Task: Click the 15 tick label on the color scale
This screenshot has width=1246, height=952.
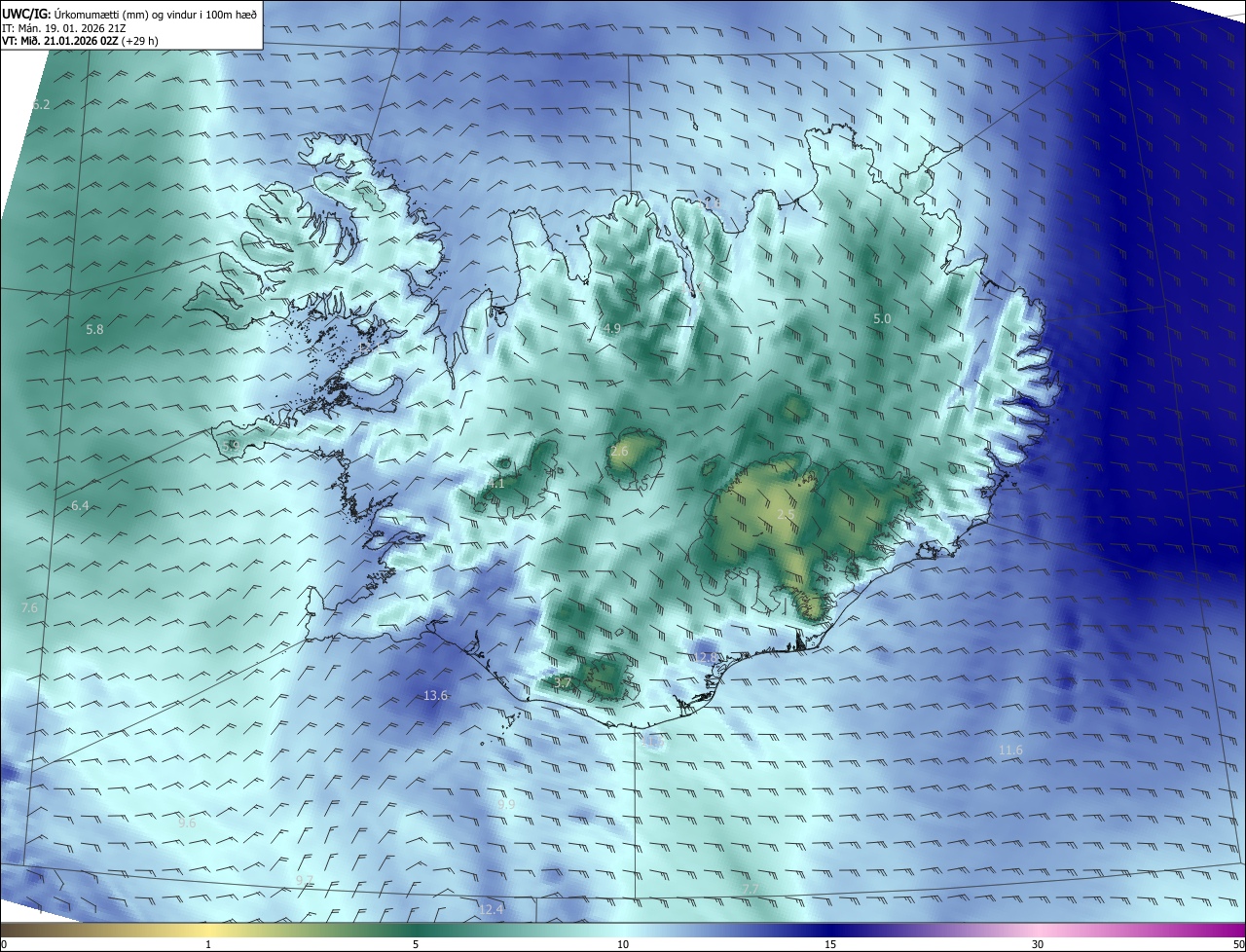Action: point(830,944)
